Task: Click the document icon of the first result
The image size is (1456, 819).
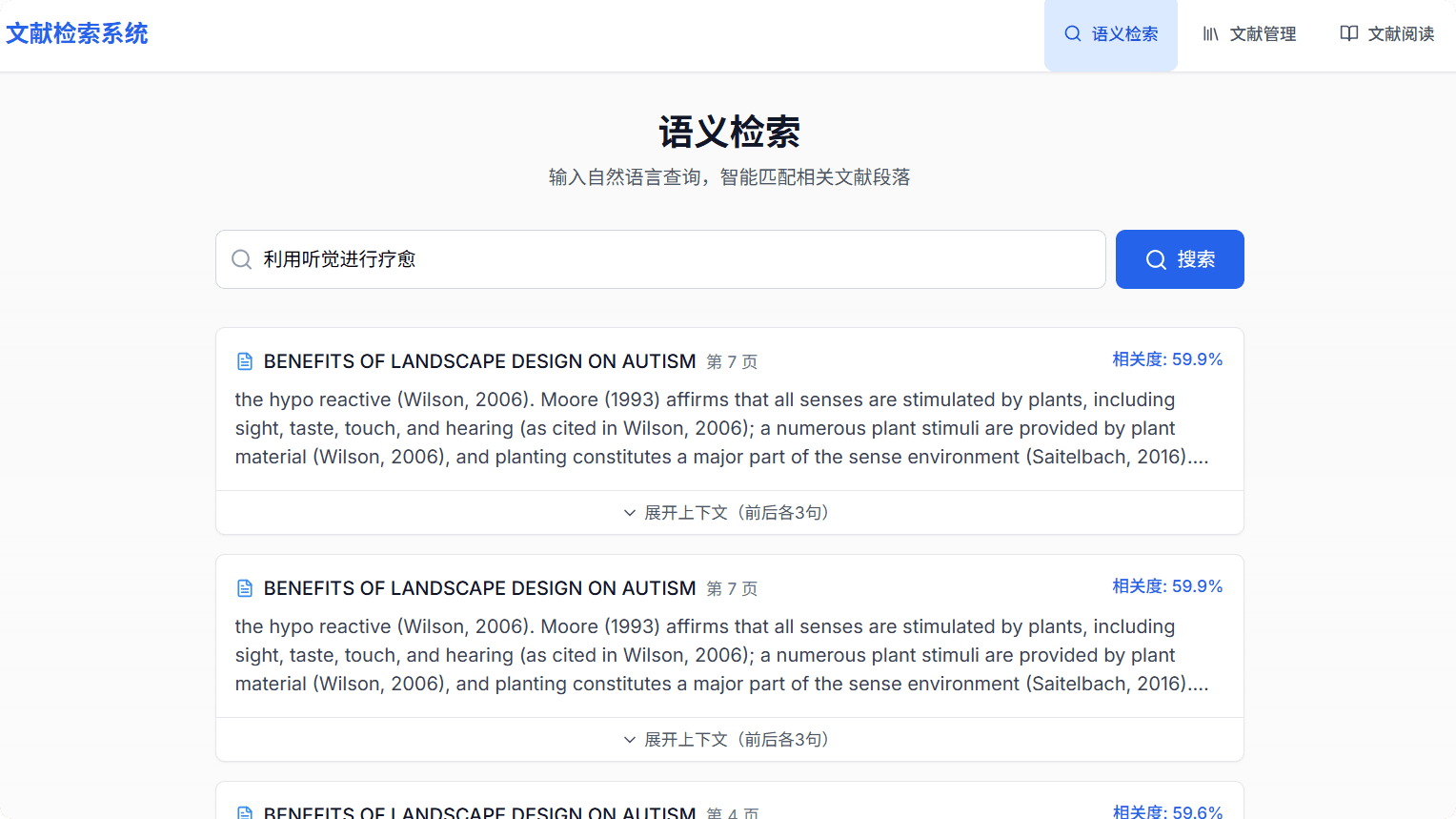Action: point(245,361)
